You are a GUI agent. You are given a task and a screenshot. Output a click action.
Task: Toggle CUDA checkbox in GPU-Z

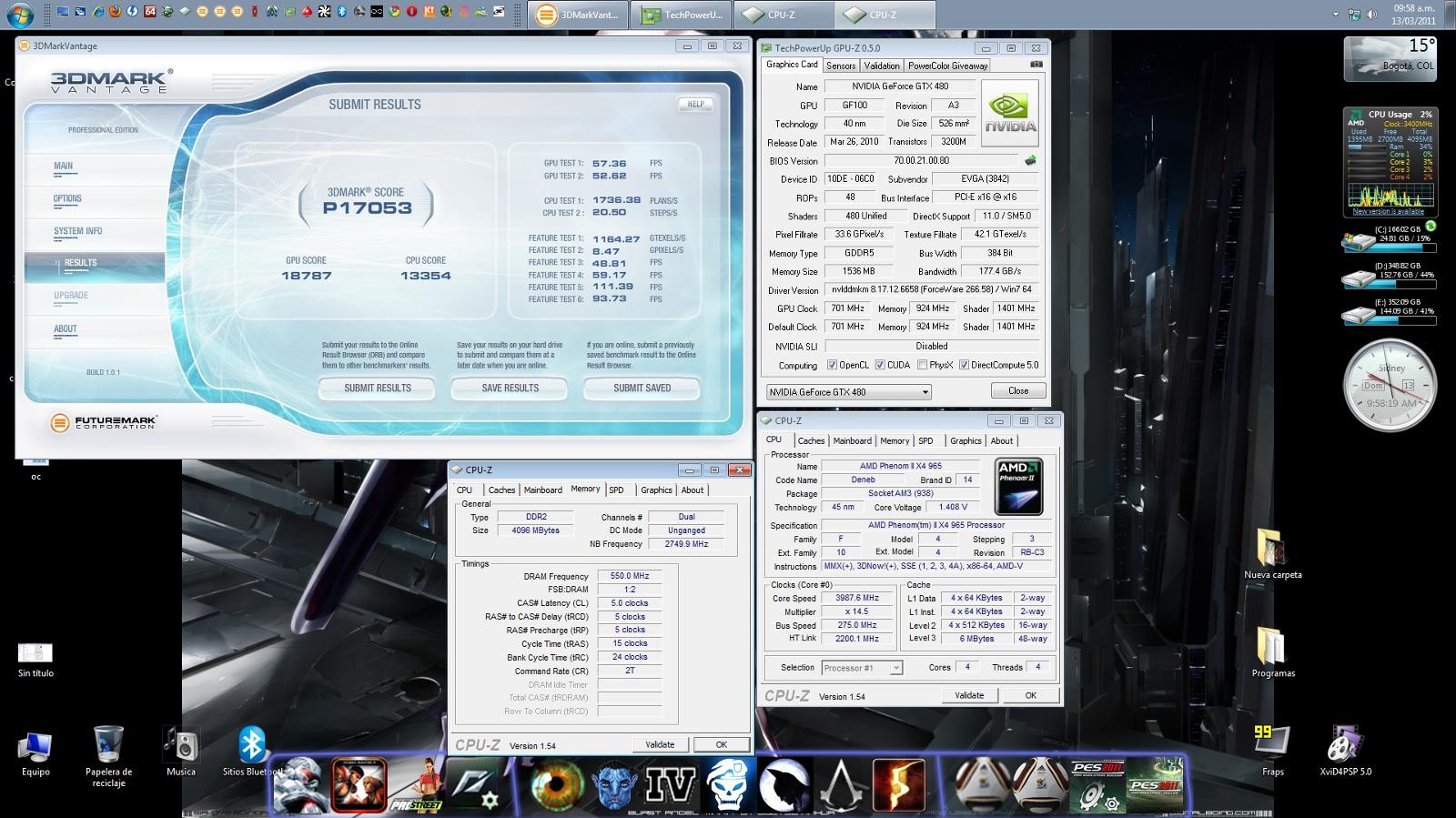880,365
